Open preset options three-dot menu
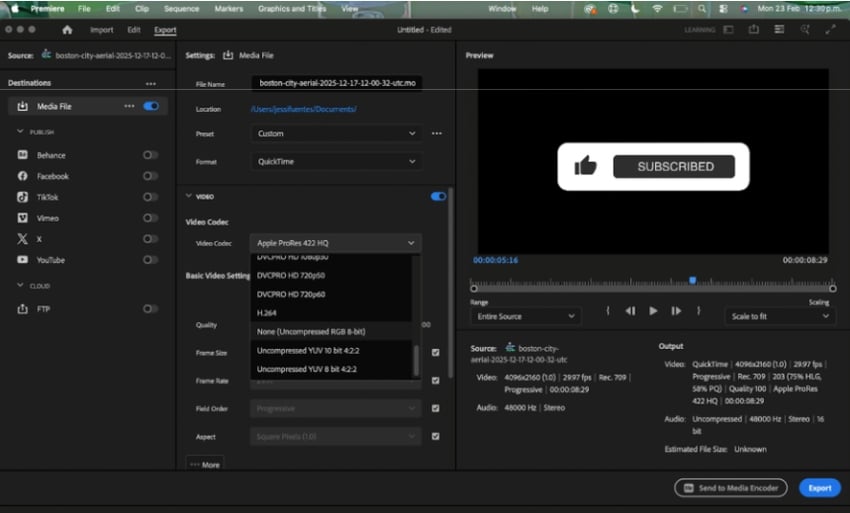Viewport: 850px width, 513px height. pos(436,133)
